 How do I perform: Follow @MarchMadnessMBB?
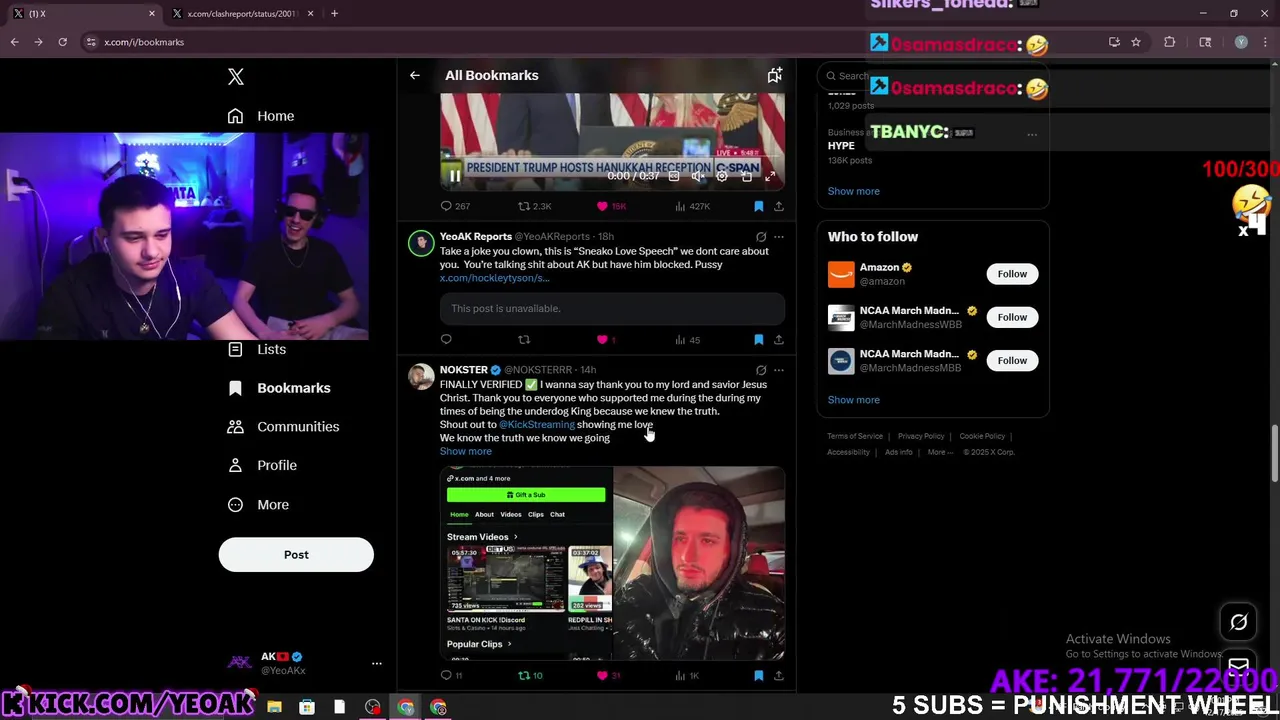(1012, 360)
